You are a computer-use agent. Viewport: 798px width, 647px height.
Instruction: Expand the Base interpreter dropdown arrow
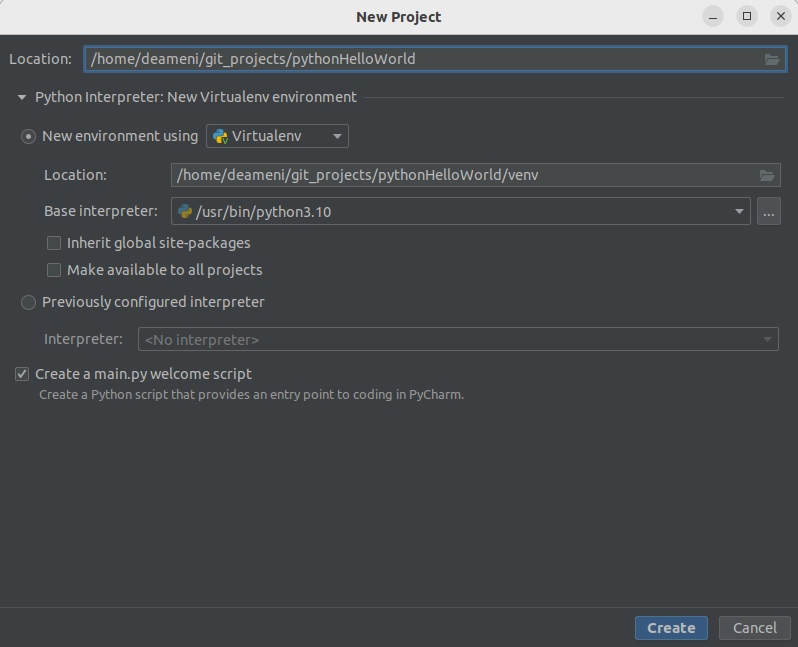pos(739,211)
